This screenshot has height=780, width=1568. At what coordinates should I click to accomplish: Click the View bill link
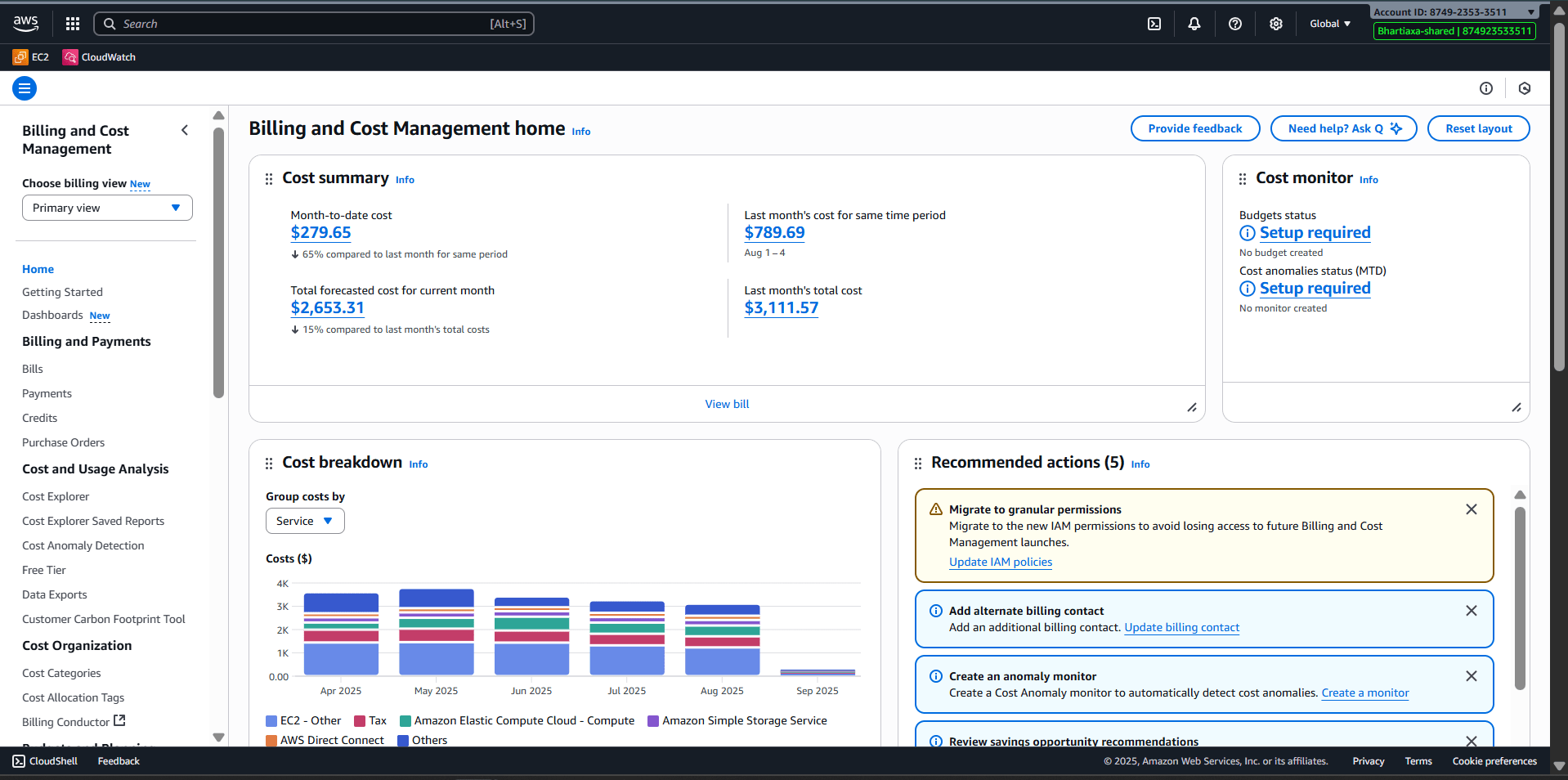(727, 404)
